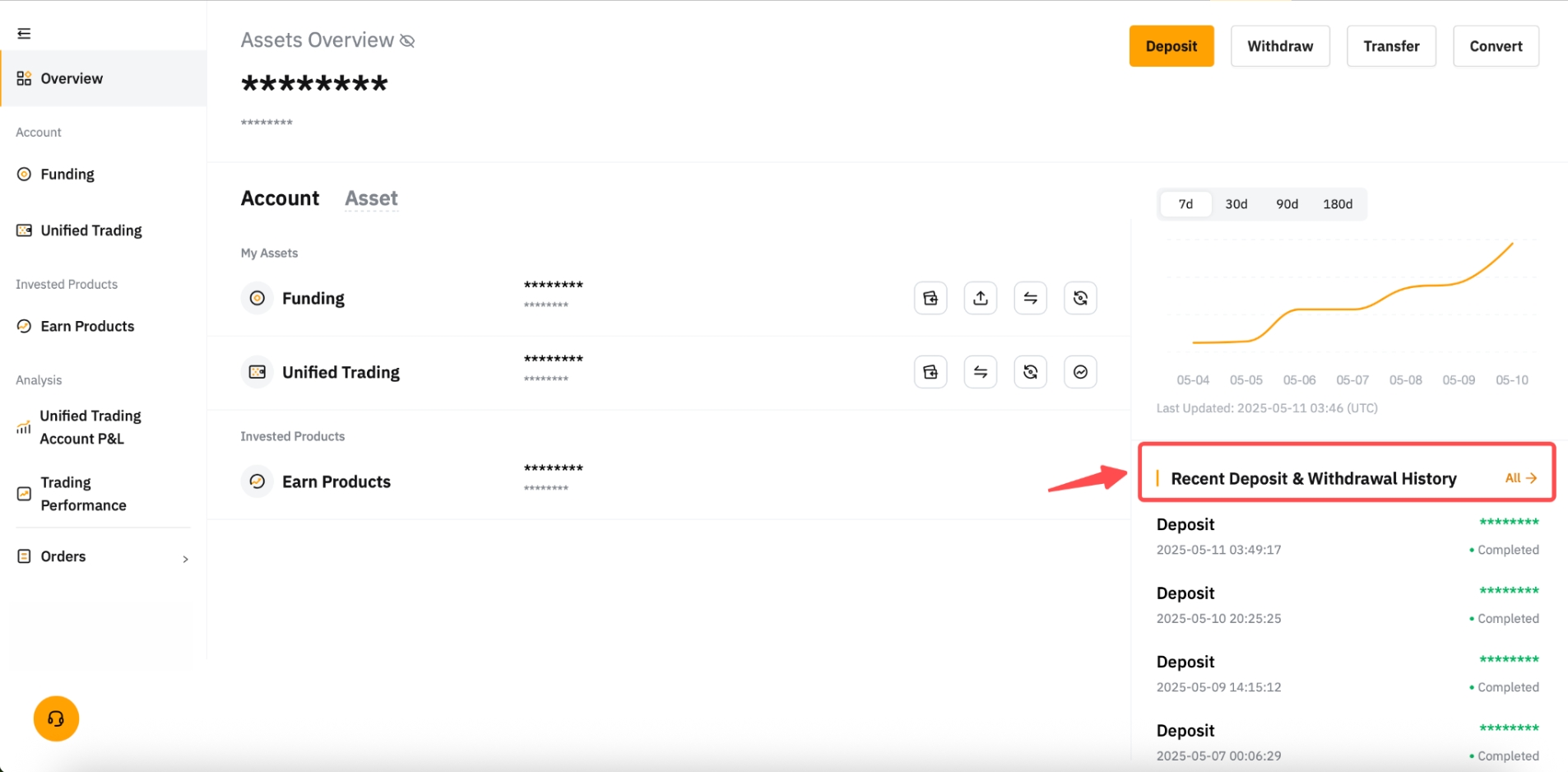Click the Funding row deposit wallet icon

point(930,298)
